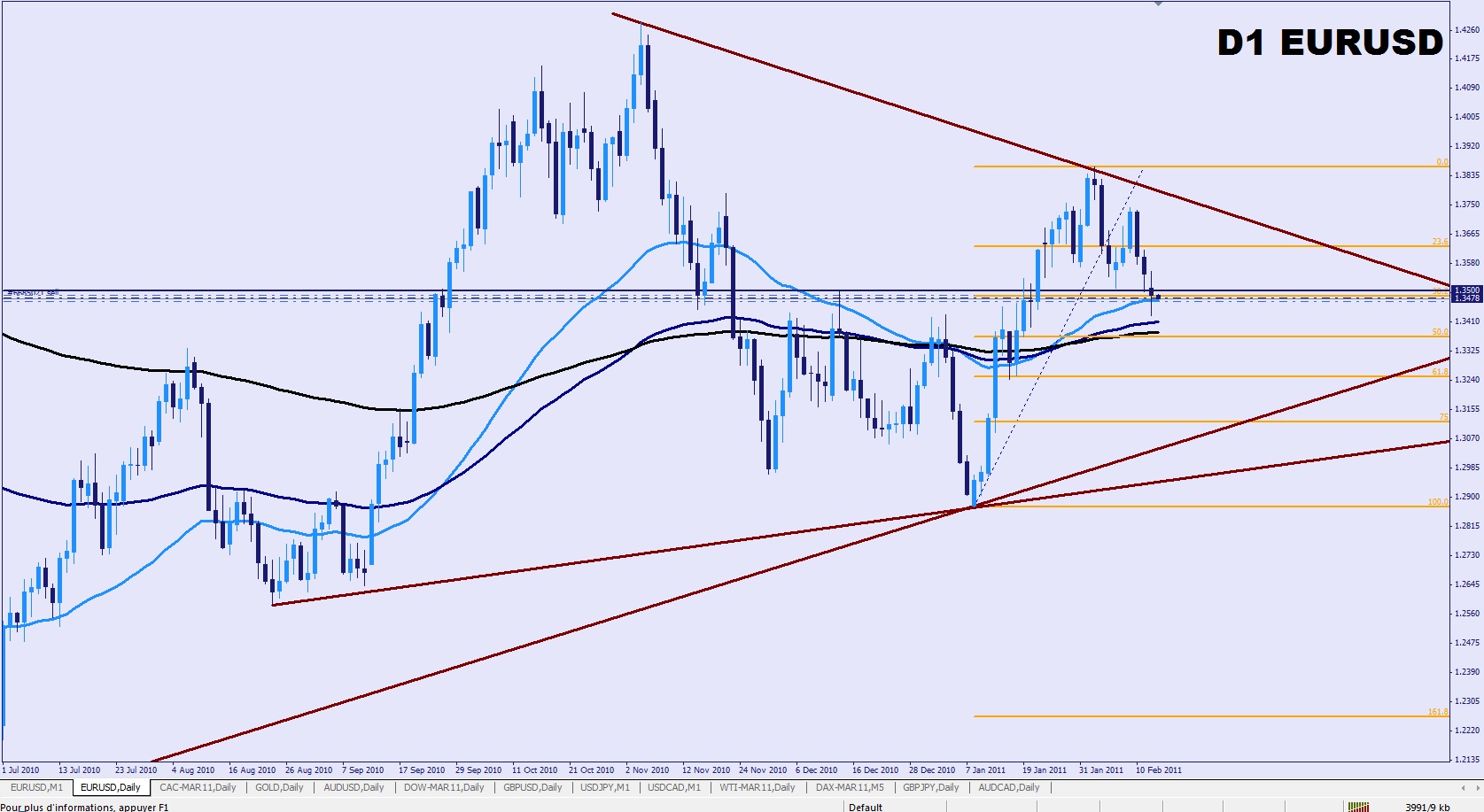
Task: Switch to the EURUSD,M1 chart tab
Action: point(36,787)
